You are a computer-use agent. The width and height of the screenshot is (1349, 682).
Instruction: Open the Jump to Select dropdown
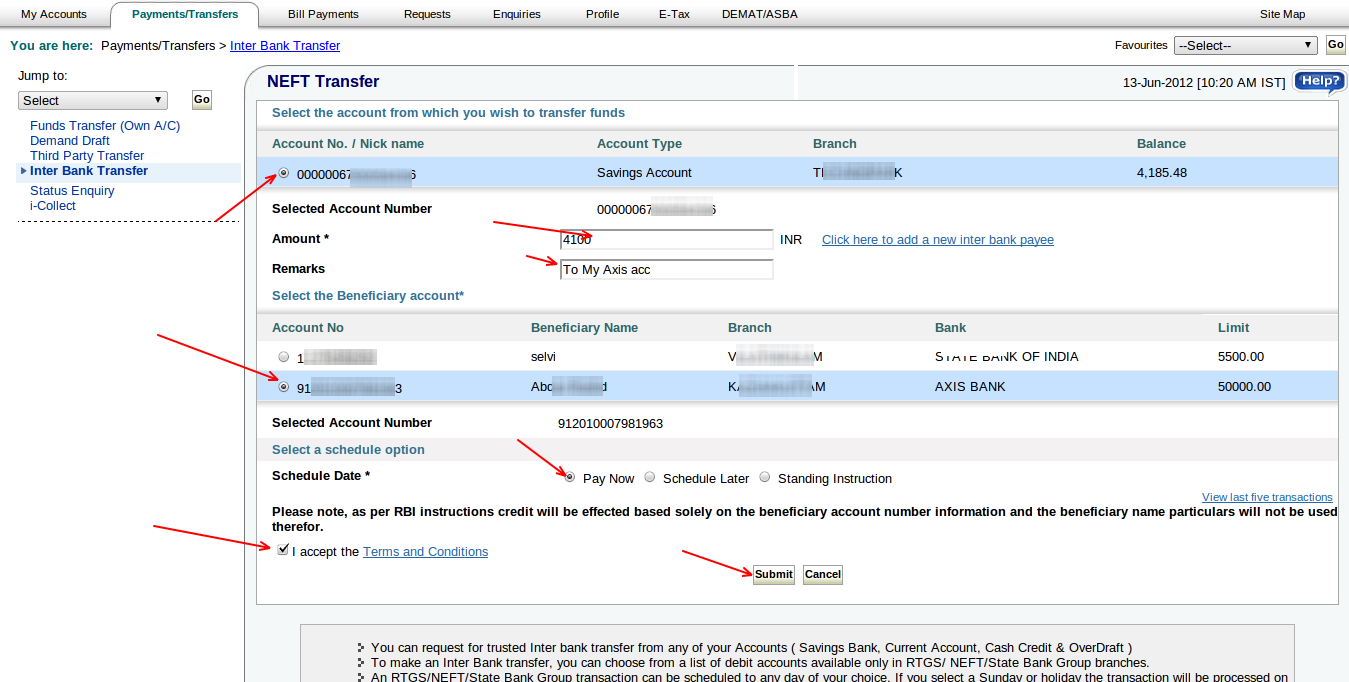point(92,100)
